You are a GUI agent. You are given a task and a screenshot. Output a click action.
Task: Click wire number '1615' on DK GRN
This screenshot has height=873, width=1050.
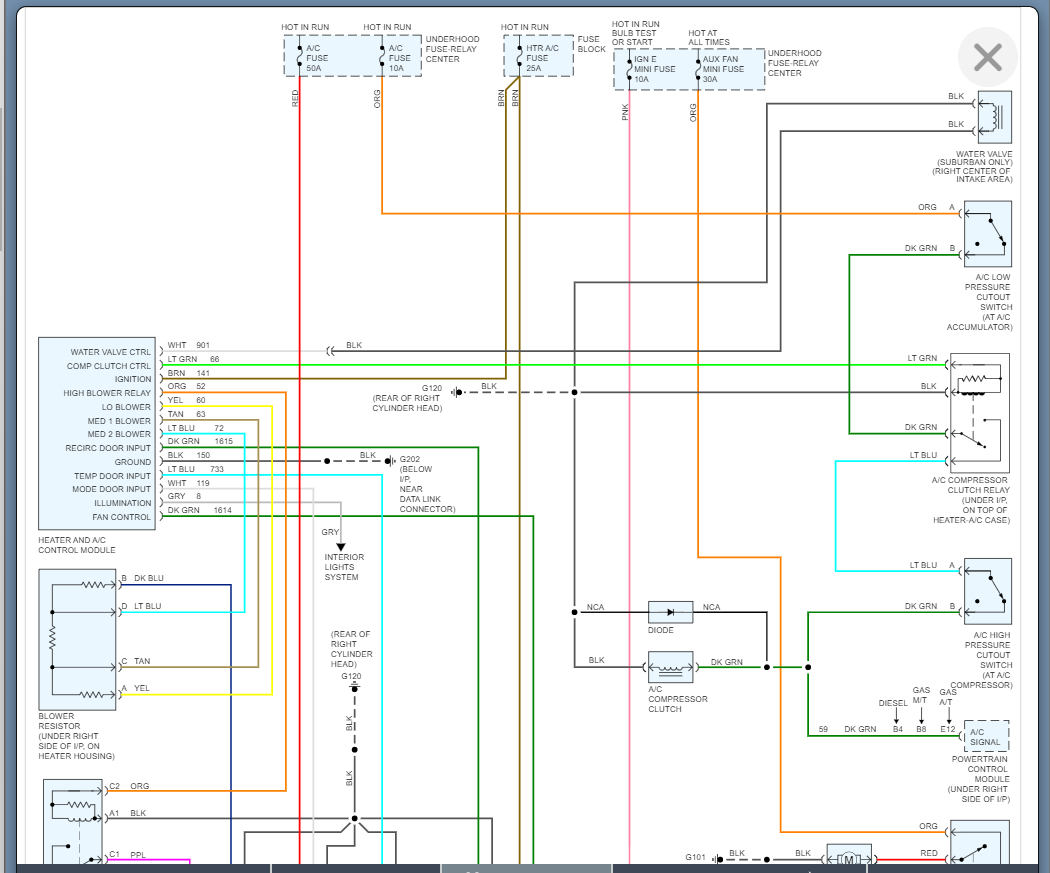coord(224,441)
